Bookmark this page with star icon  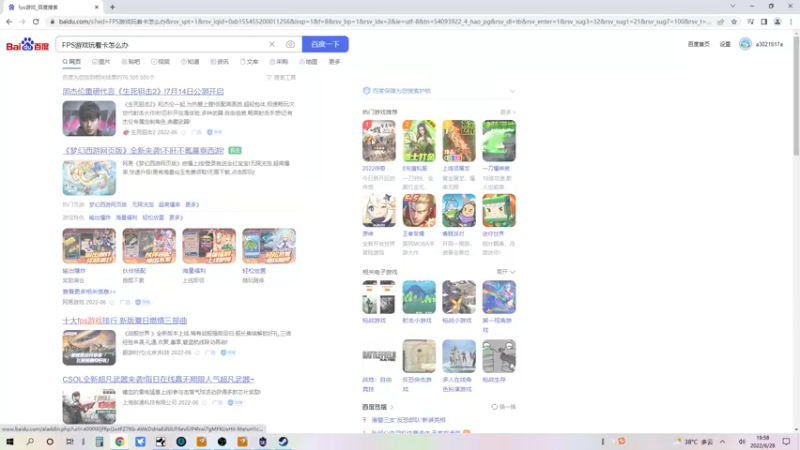click(734, 22)
